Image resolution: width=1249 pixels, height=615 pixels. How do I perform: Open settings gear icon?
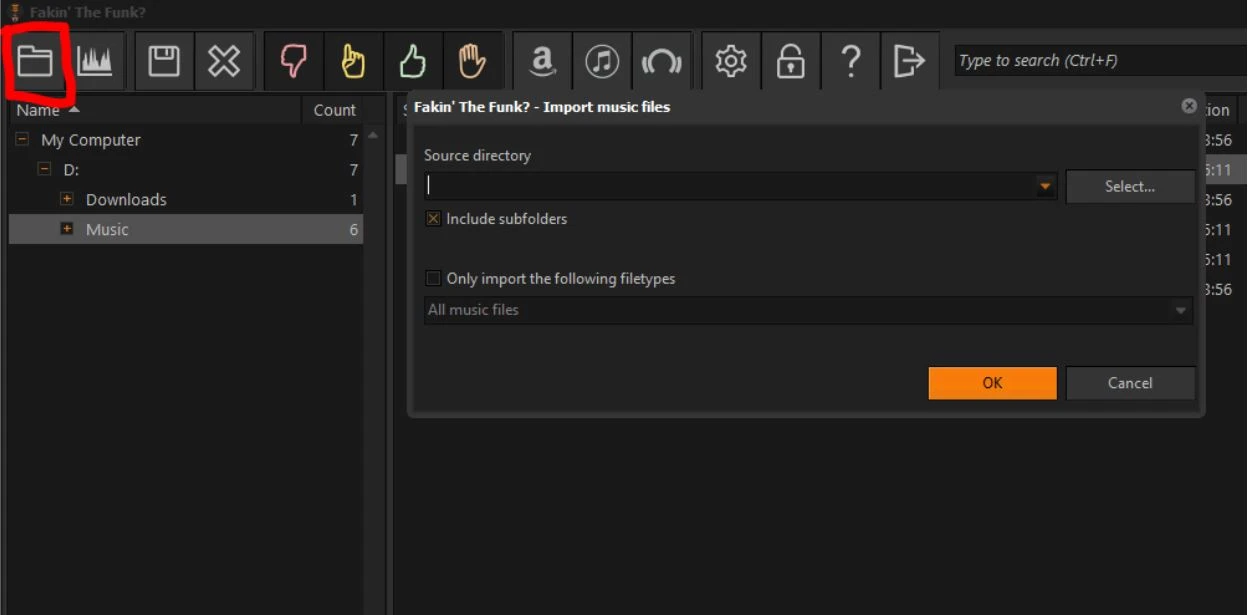pyautogui.click(x=731, y=62)
